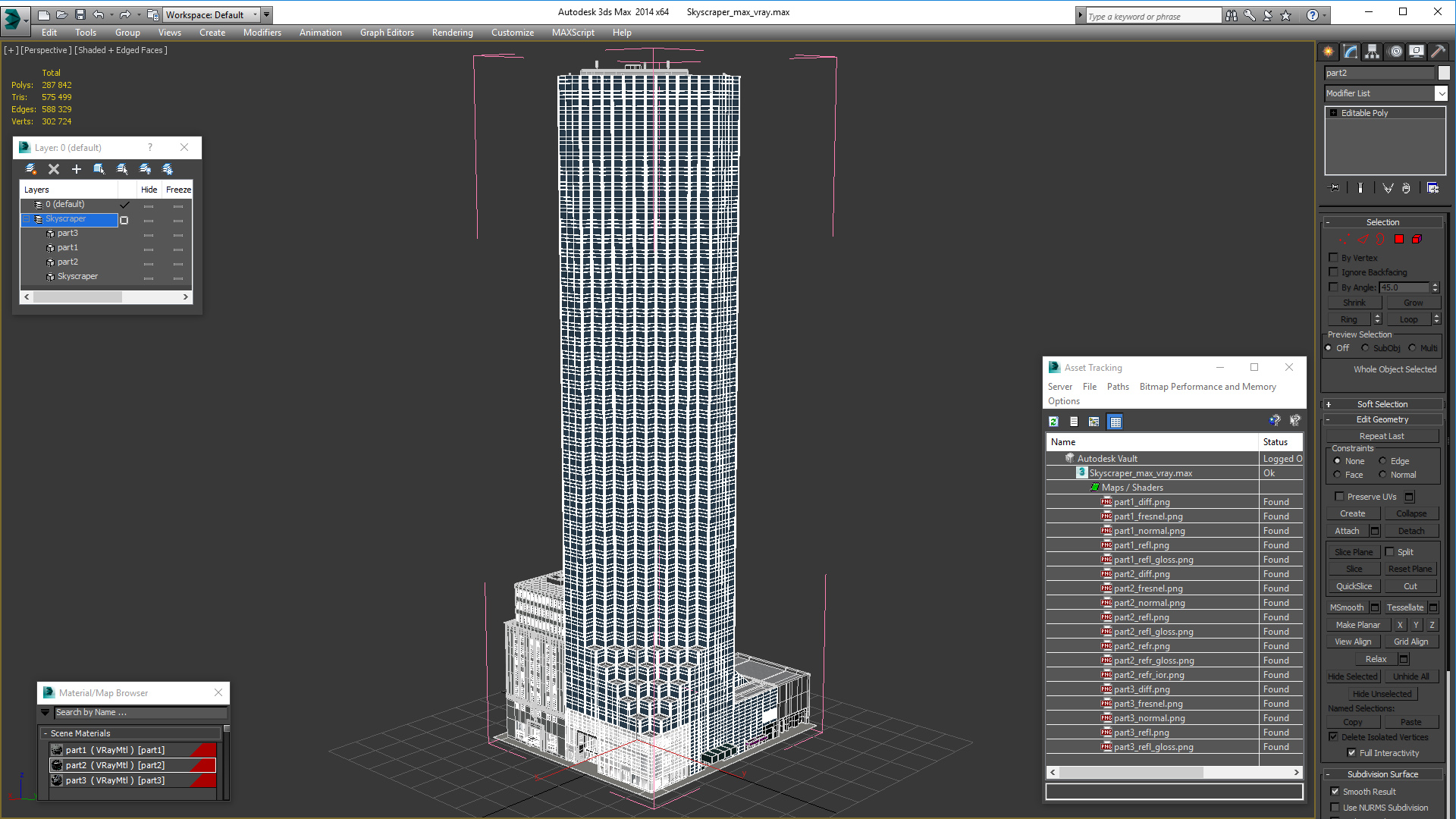
Task: Collapse the Subdivision Surface rollout
Action: click(1383, 774)
